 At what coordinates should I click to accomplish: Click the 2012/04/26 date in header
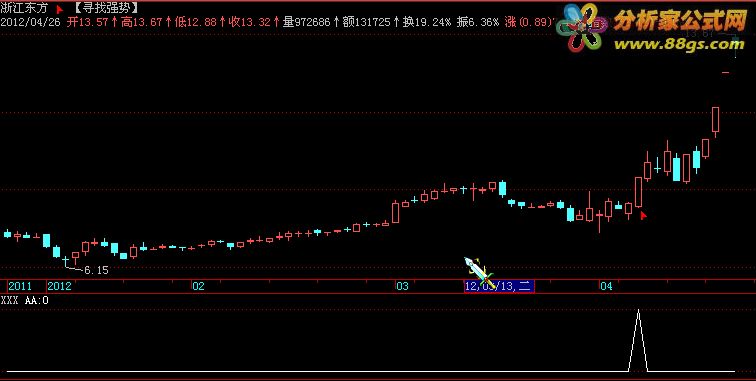point(30,22)
